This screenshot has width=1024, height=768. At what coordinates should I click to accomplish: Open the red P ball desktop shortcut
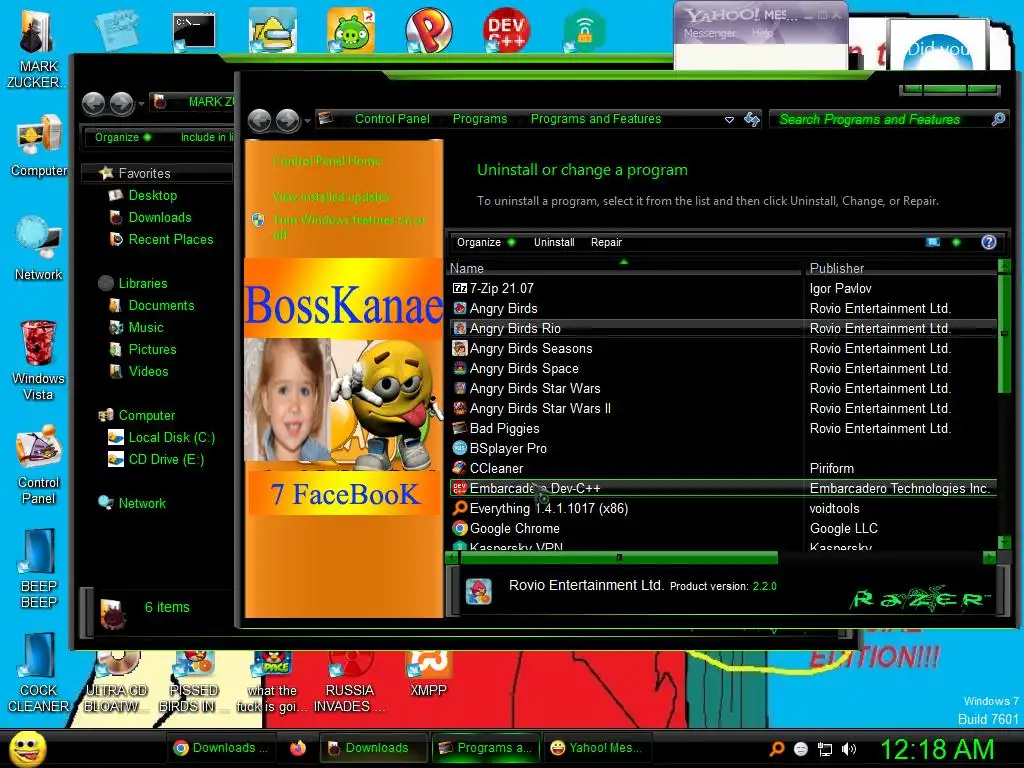(428, 31)
